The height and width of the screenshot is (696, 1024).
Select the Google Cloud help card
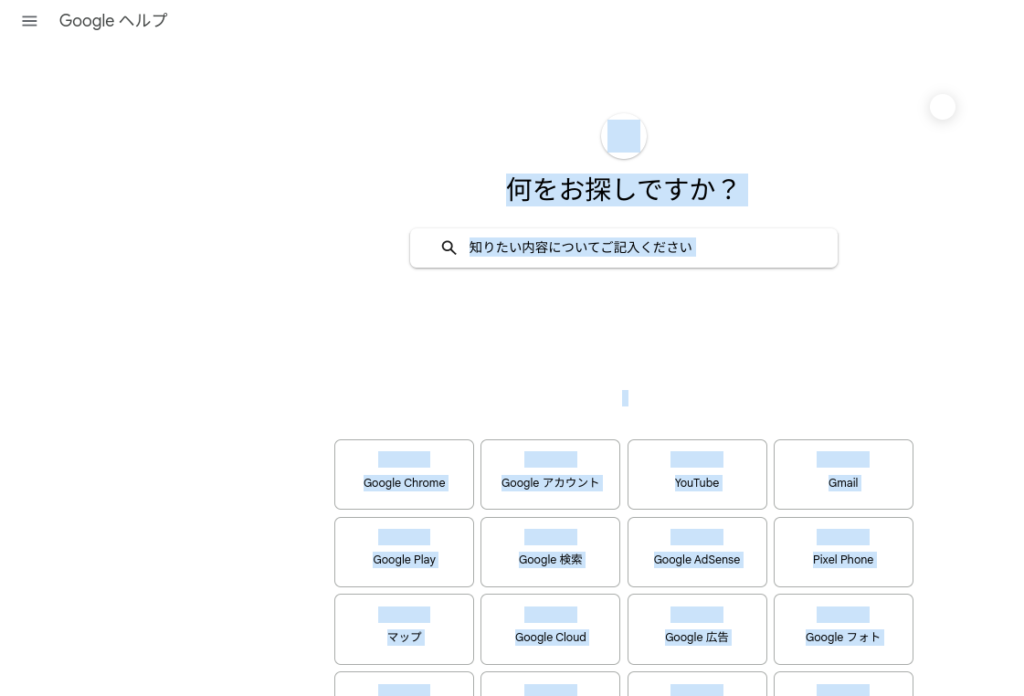click(x=550, y=629)
